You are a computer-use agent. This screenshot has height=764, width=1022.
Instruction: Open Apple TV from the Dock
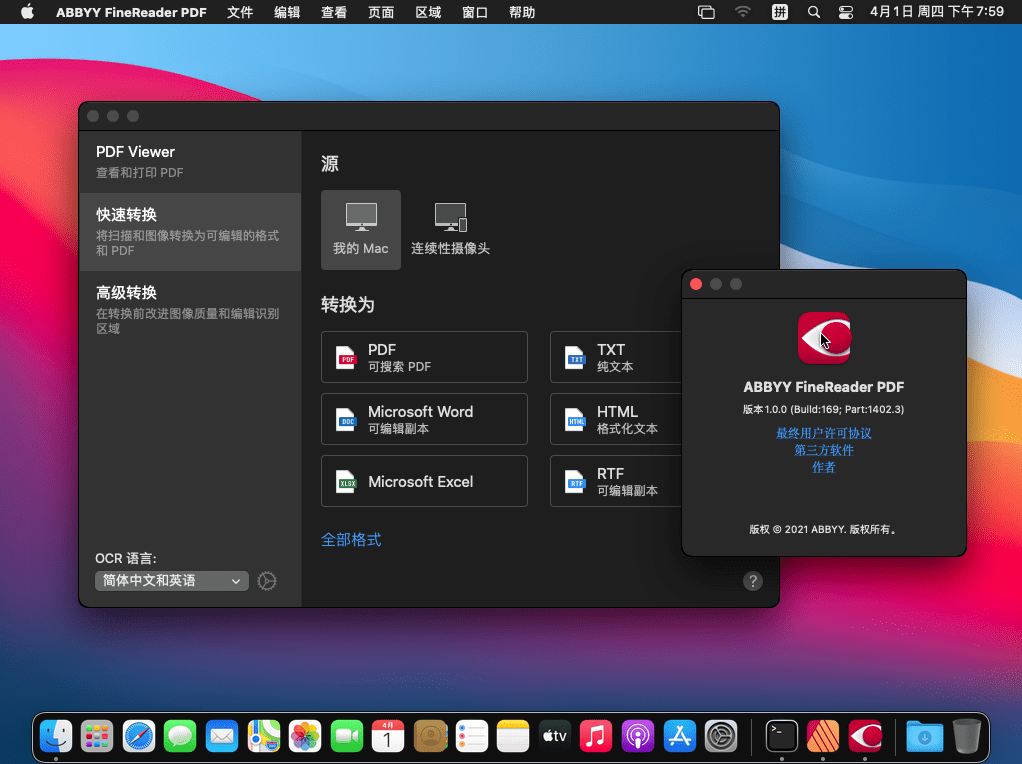pyautogui.click(x=555, y=737)
